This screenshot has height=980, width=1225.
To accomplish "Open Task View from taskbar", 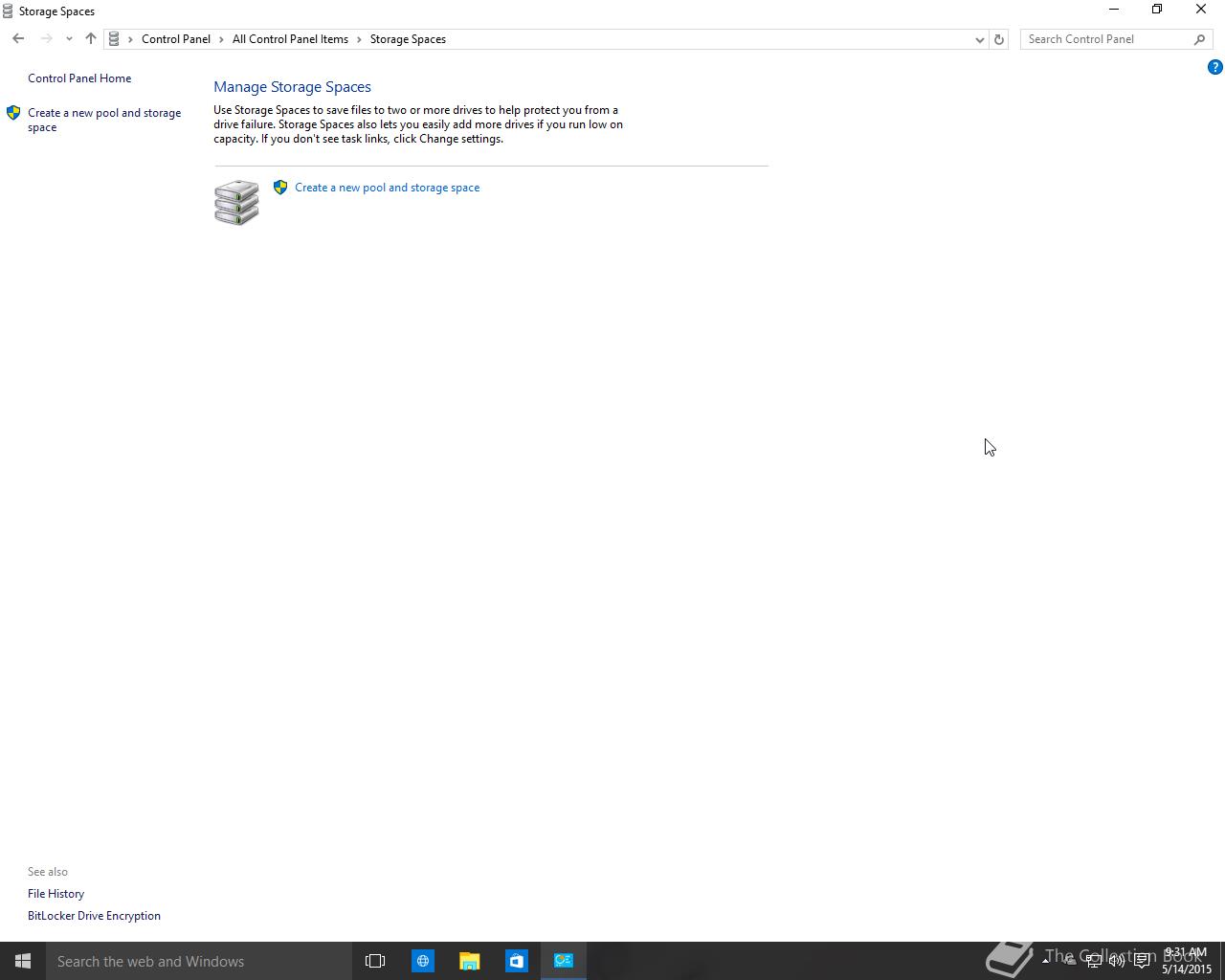I will [x=375, y=961].
